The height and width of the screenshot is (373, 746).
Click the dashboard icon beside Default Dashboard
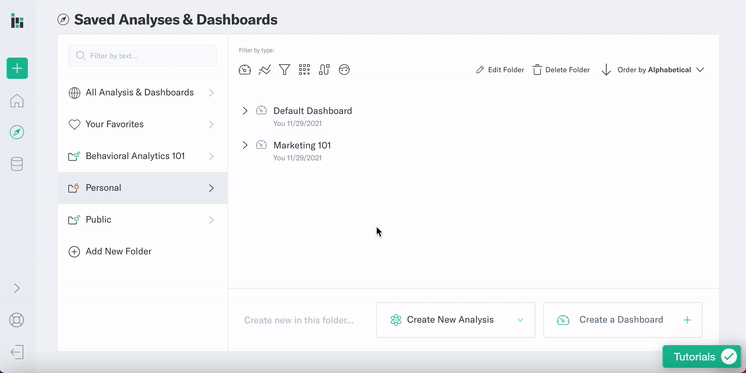coord(261,110)
